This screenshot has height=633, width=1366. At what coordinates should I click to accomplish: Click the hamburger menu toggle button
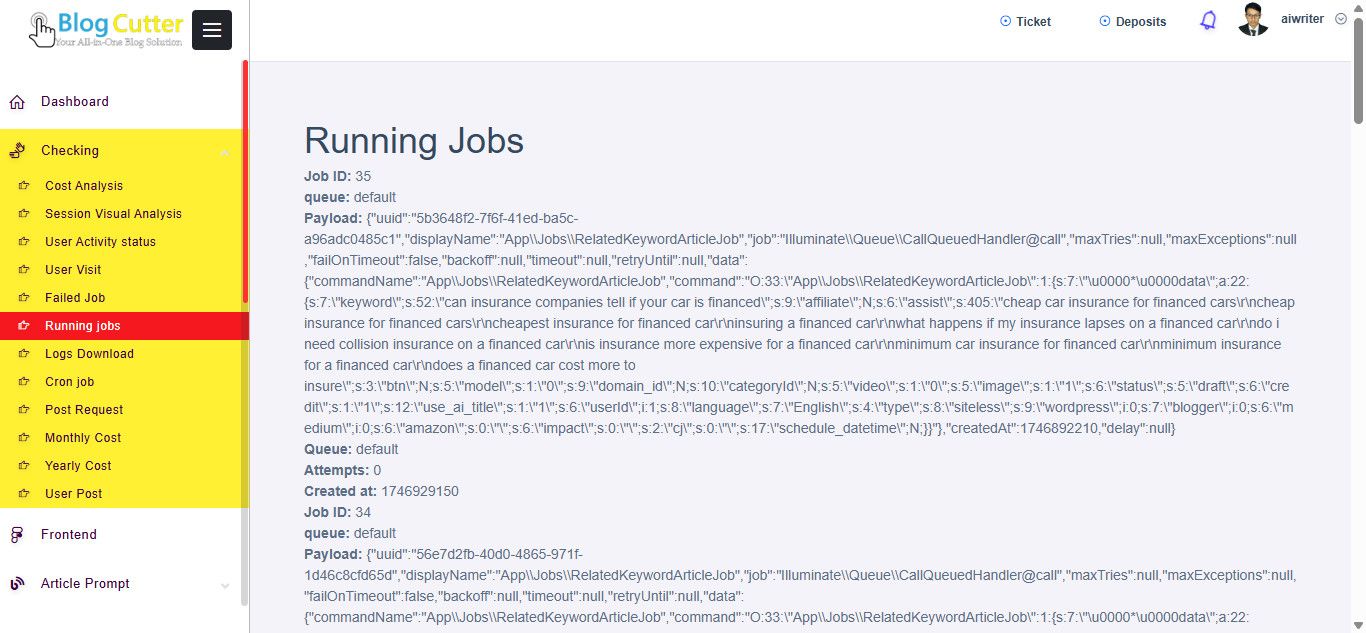click(x=211, y=30)
